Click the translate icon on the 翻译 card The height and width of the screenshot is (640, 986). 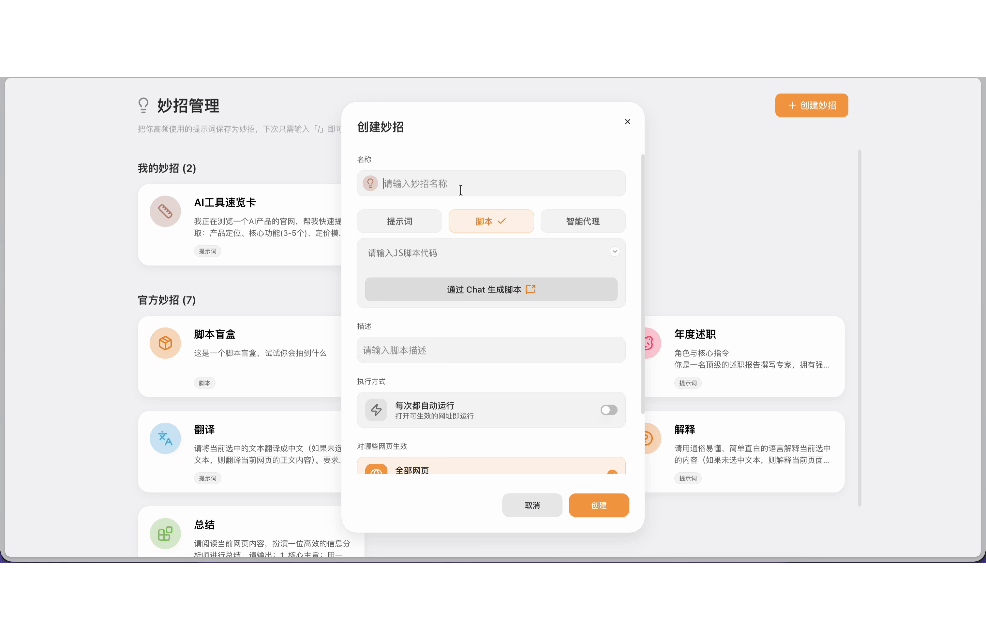[165, 438]
